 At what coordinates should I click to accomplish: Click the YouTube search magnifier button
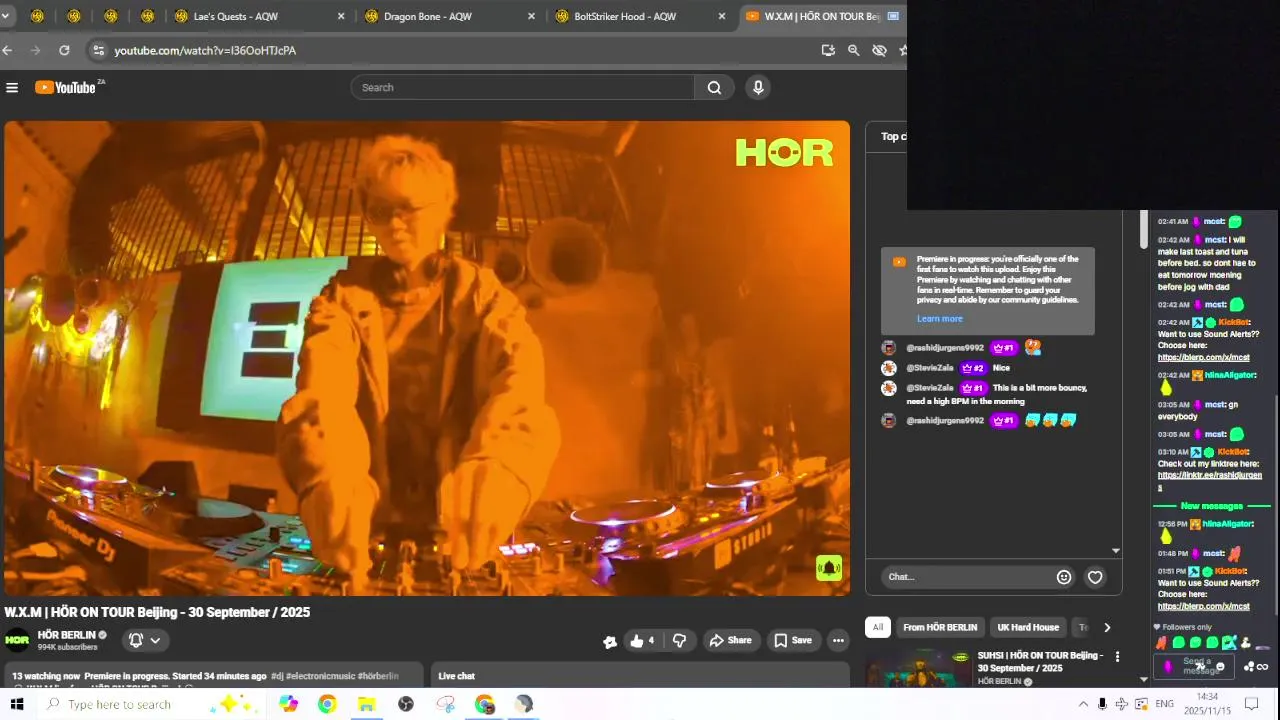click(x=714, y=88)
